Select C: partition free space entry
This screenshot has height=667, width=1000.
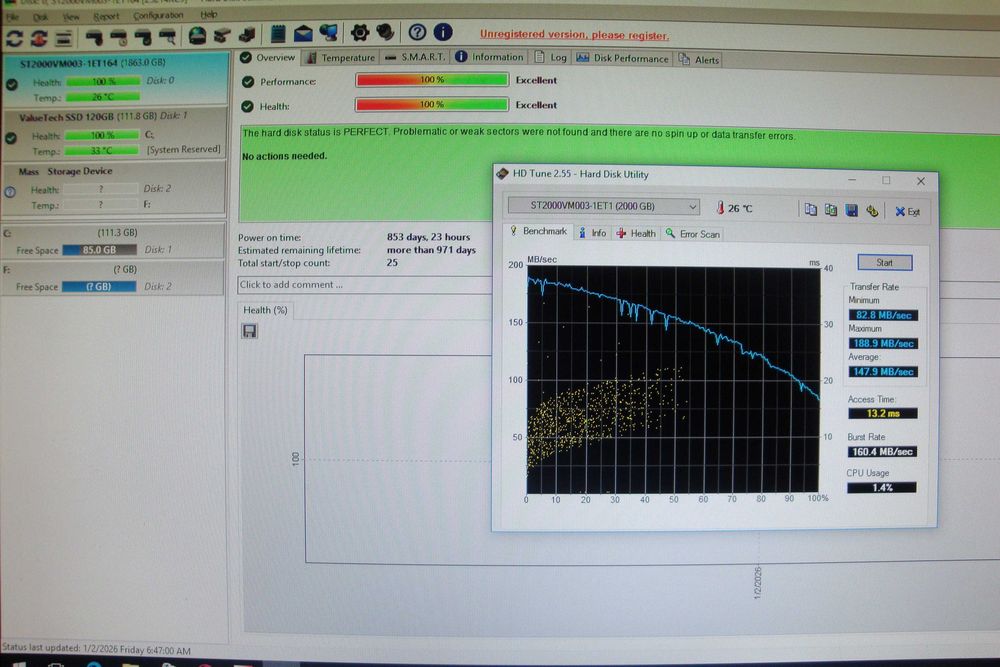click(113, 242)
